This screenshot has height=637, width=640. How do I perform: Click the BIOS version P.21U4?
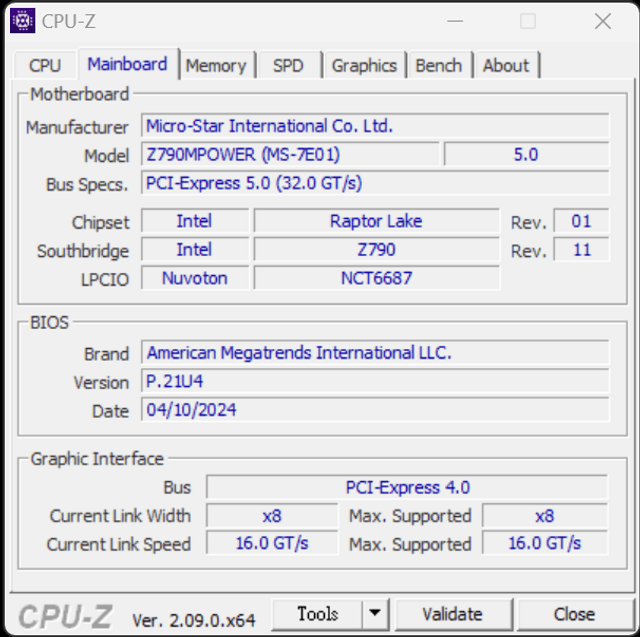coord(375,381)
